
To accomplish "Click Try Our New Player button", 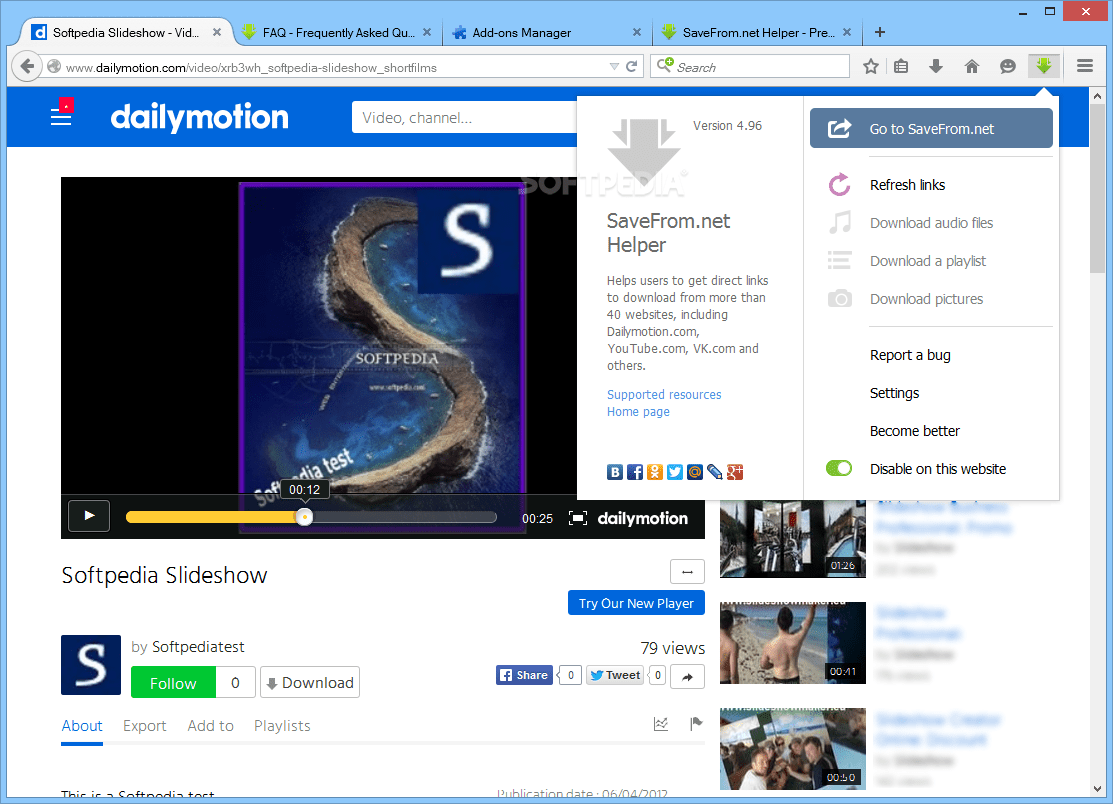I will pyautogui.click(x=636, y=603).
